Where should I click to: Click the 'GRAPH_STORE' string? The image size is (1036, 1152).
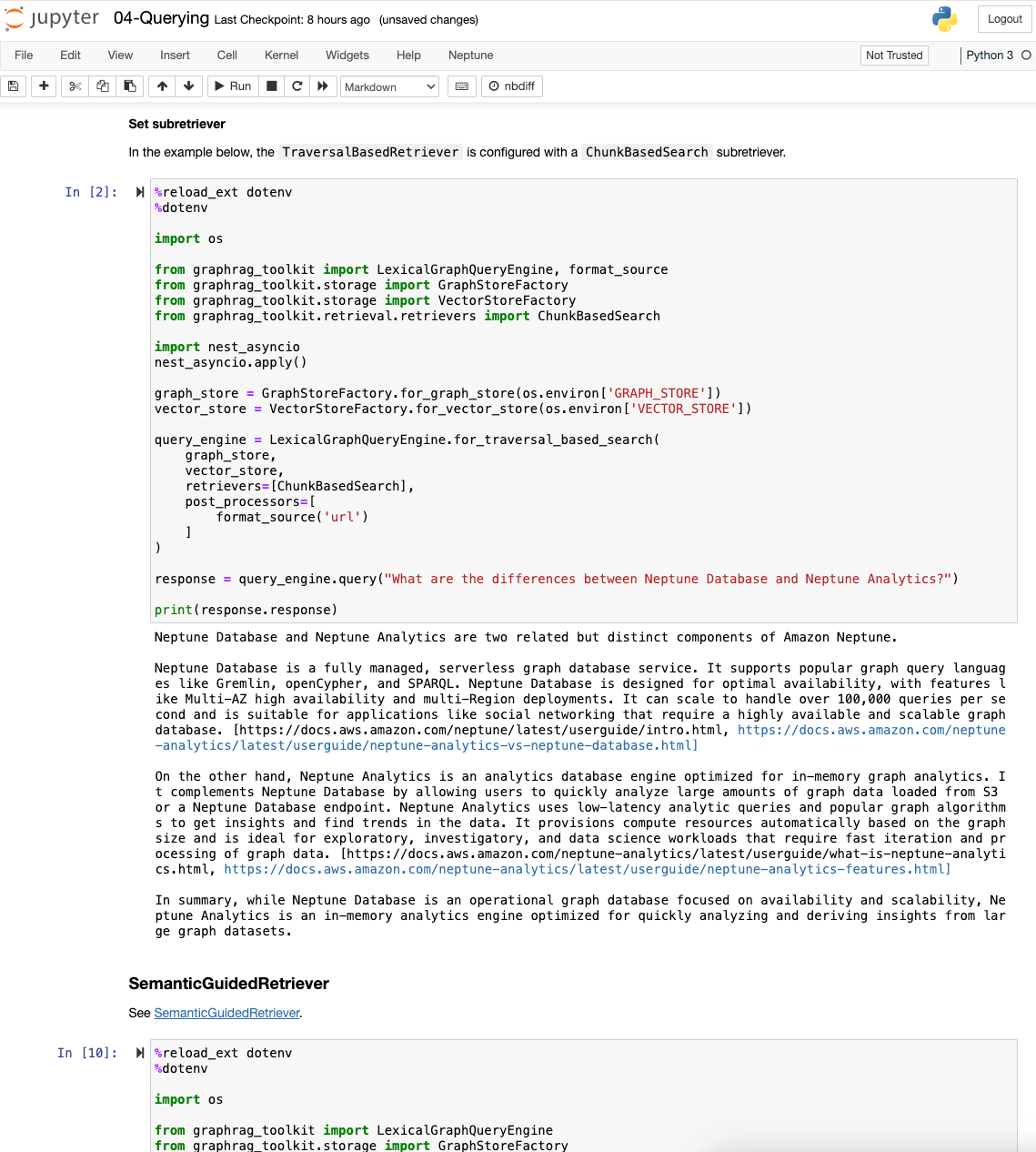click(657, 393)
